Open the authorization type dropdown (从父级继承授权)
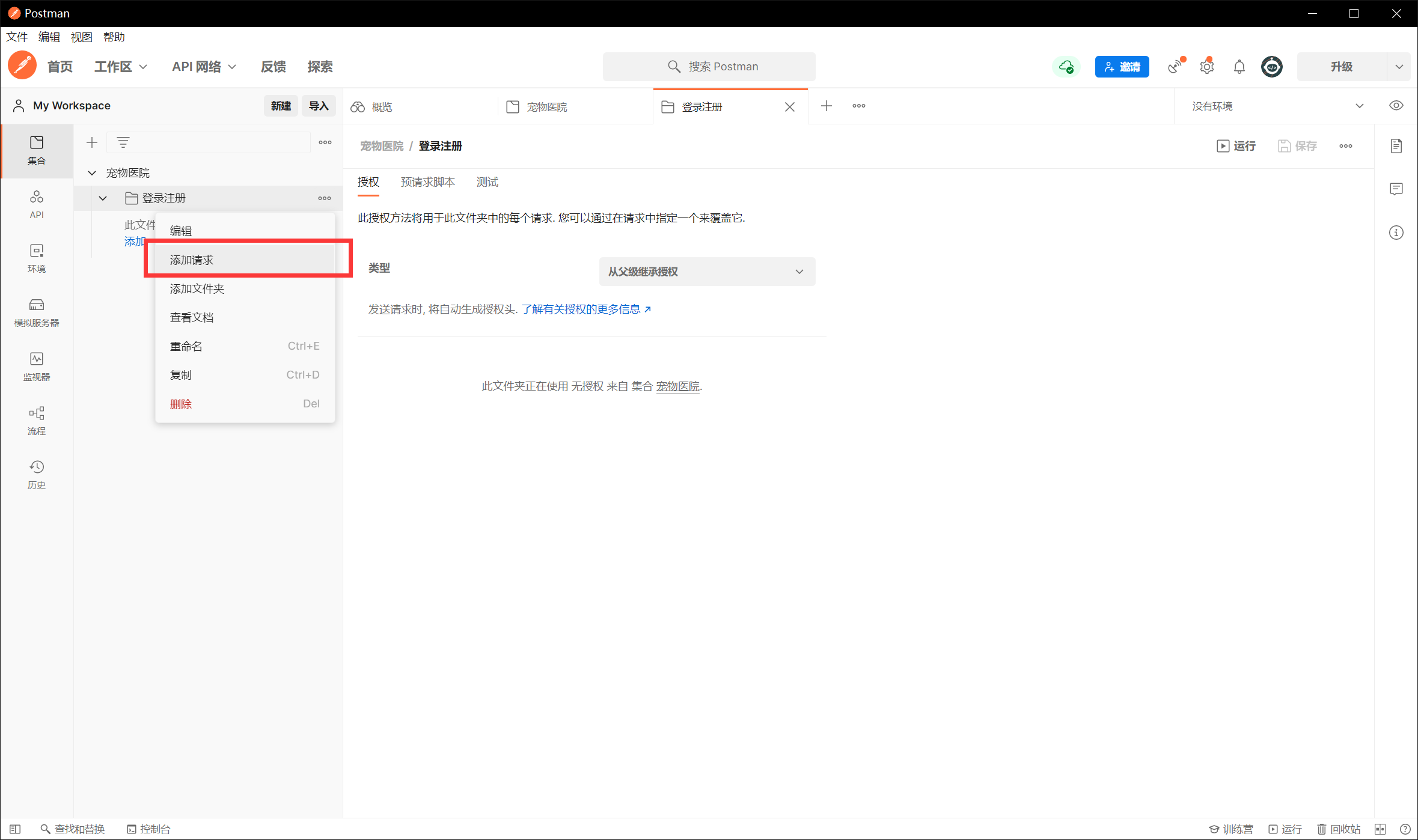This screenshot has width=1418, height=840. click(x=707, y=272)
